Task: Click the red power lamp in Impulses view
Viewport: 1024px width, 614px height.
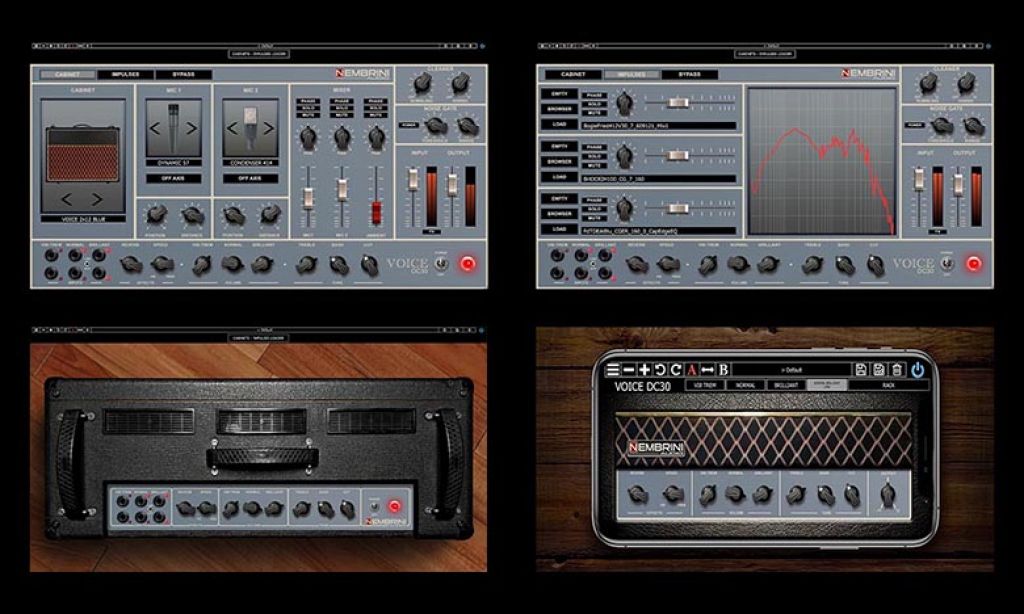Action: click(974, 263)
